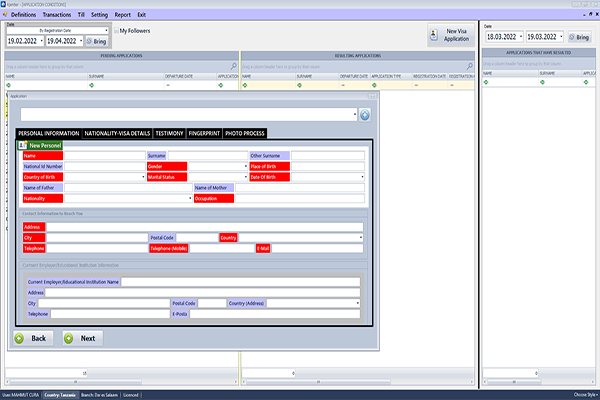This screenshot has height=400, width=600.
Task: Click the green Next arrow icon
Action: 69,338
